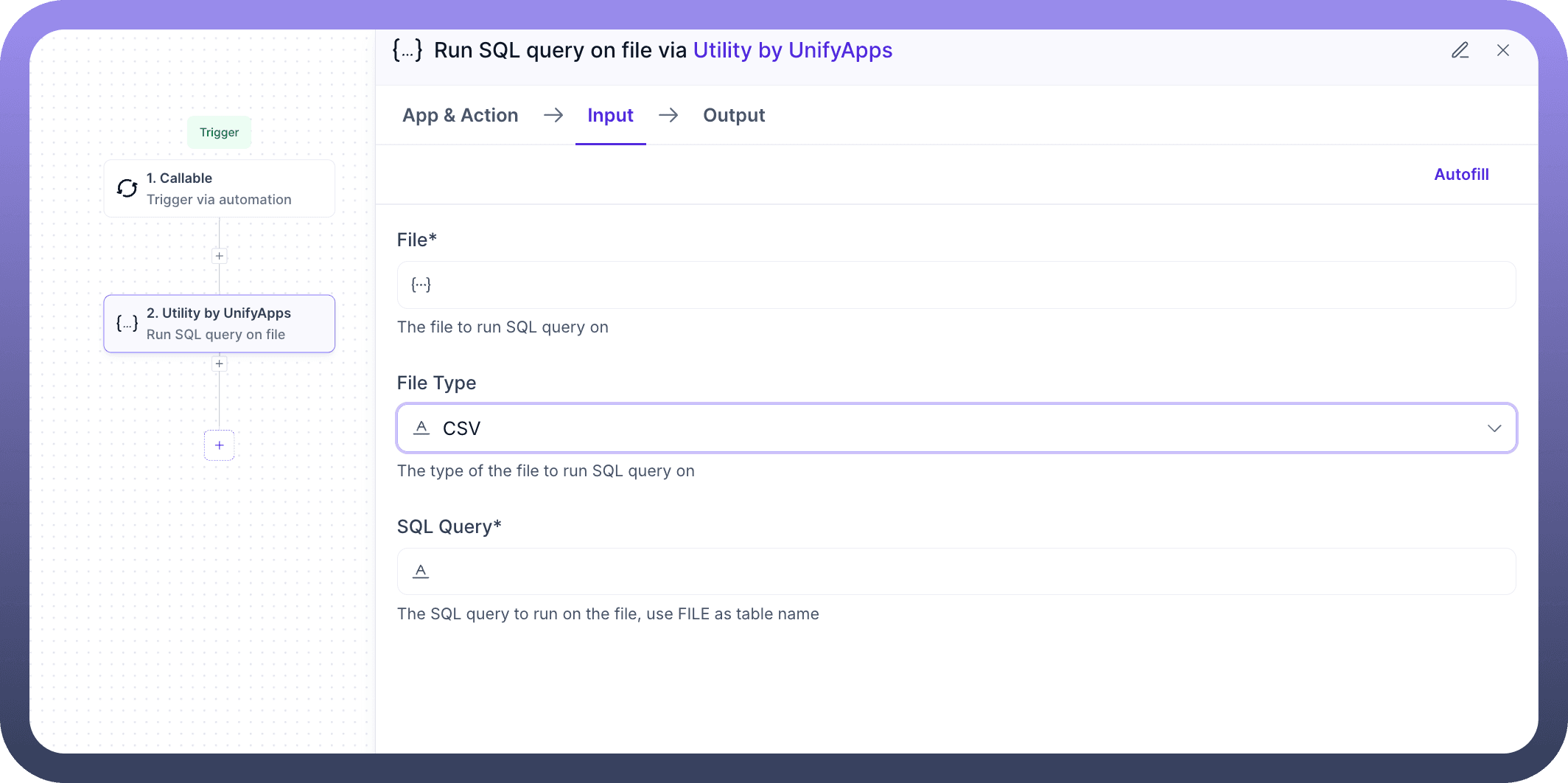This screenshot has width=1568, height=783.
Task: Click the data pill icon in File field
Action: (421, 285)
